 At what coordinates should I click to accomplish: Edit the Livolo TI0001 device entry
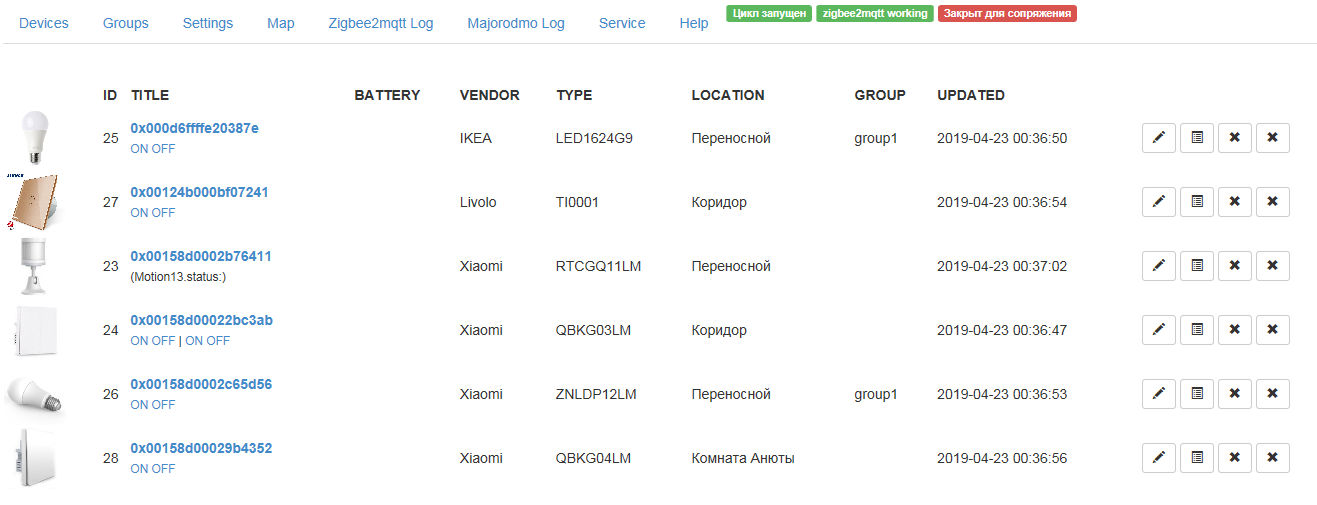[1158, 202]
